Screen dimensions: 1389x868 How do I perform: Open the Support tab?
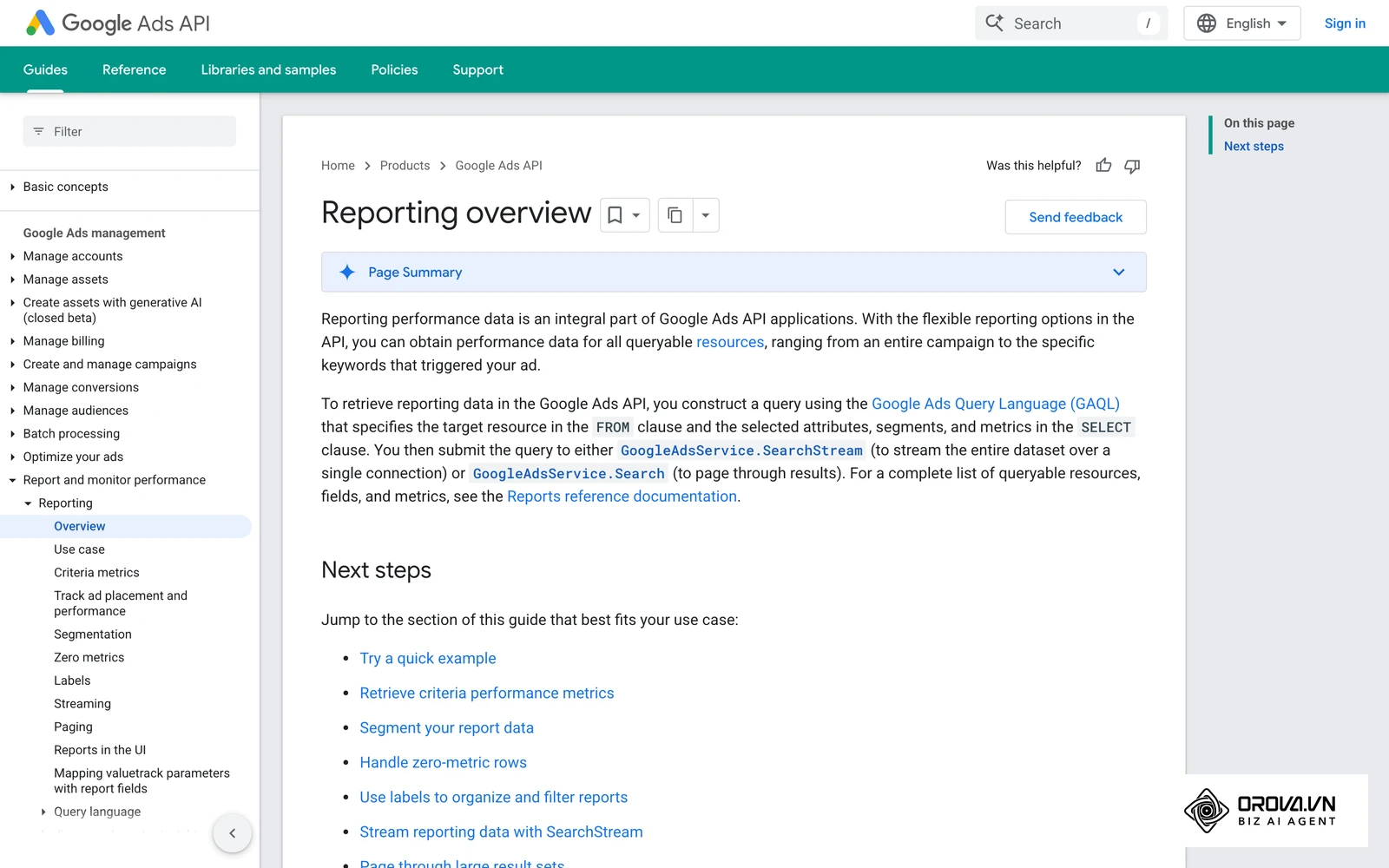477,69
